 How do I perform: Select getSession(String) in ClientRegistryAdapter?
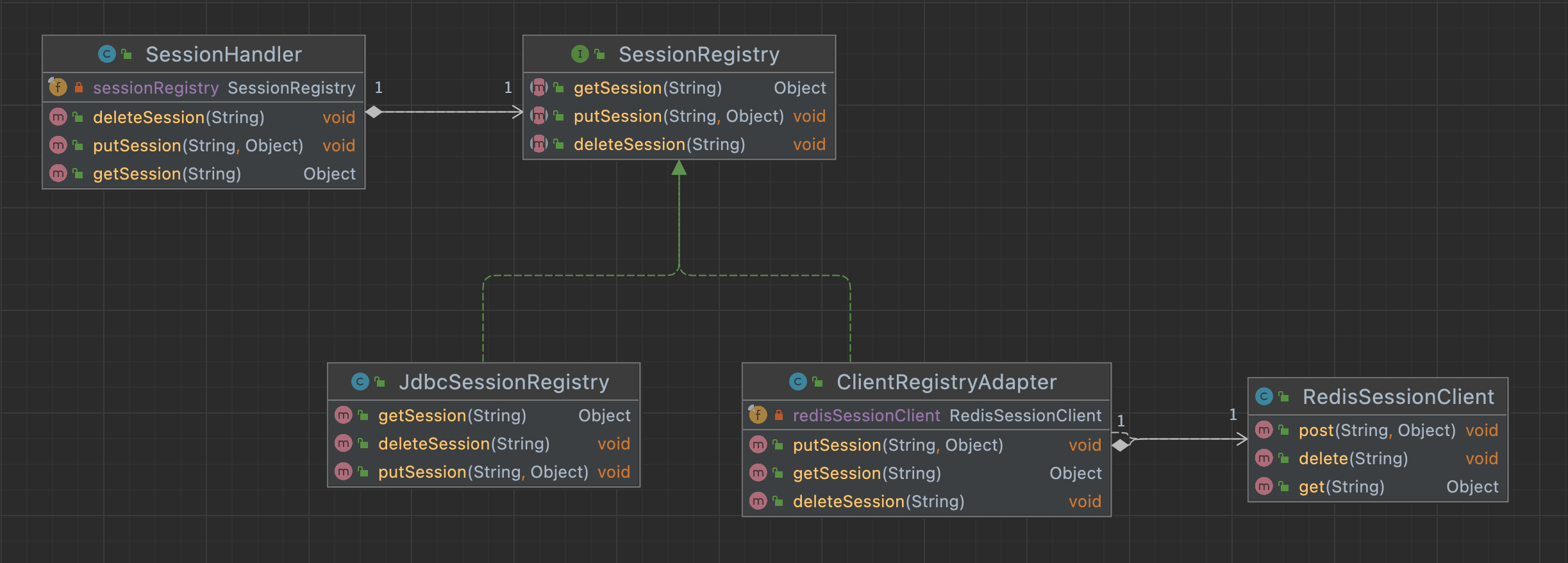tap(867, 474)
